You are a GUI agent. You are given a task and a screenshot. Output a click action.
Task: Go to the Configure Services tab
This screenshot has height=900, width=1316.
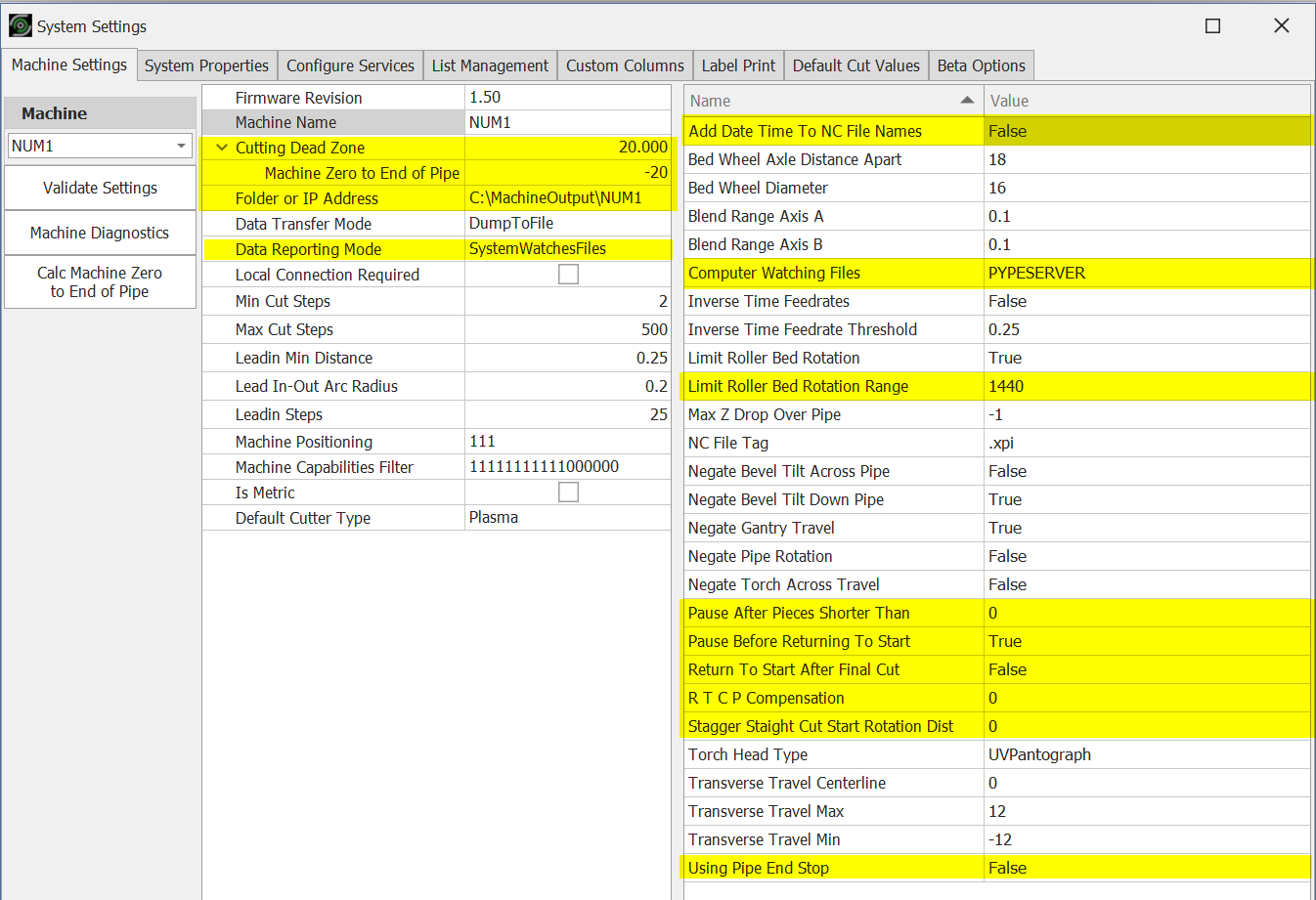350,65
